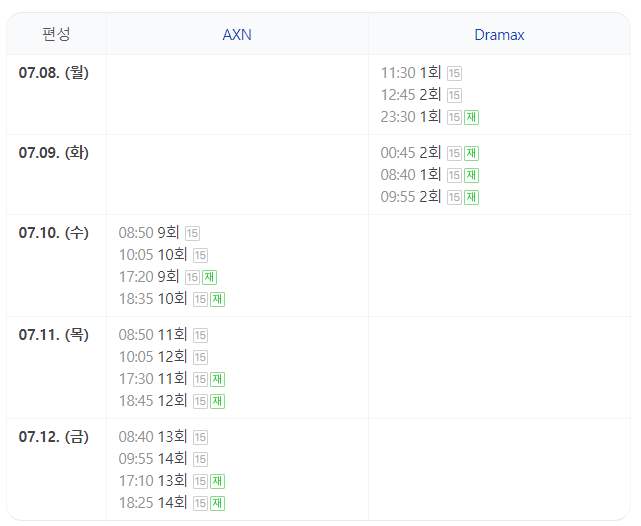Image resolution: width=641 pixels, height=526 pixels.
Task: Click the 15 rating icon at 18:35 10회
Action: click(200, 300)
